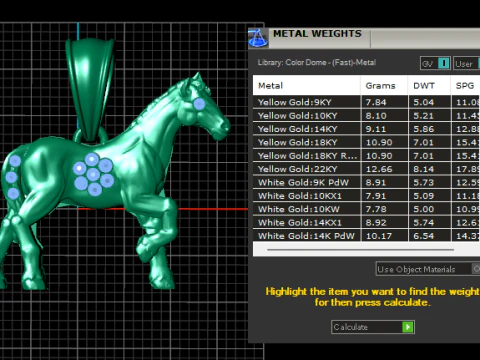Sort by the DWT column header
This screenshot has height=360, width=480.
429,86
